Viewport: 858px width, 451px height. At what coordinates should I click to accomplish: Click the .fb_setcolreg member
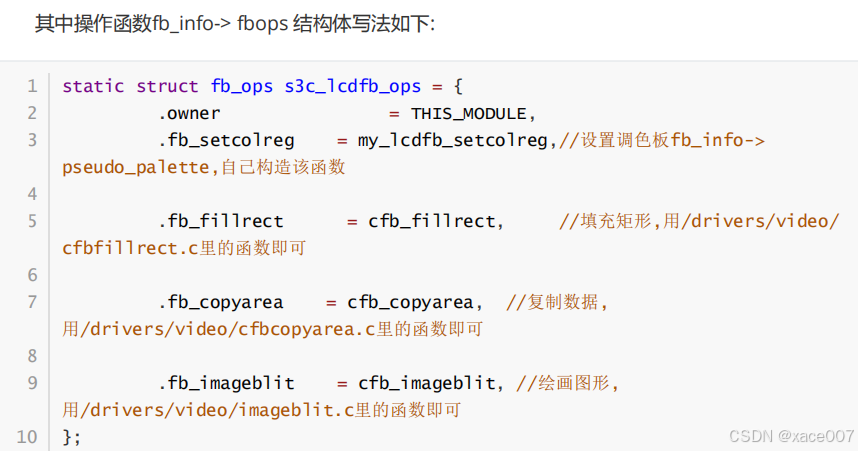(x=227, y=141)
